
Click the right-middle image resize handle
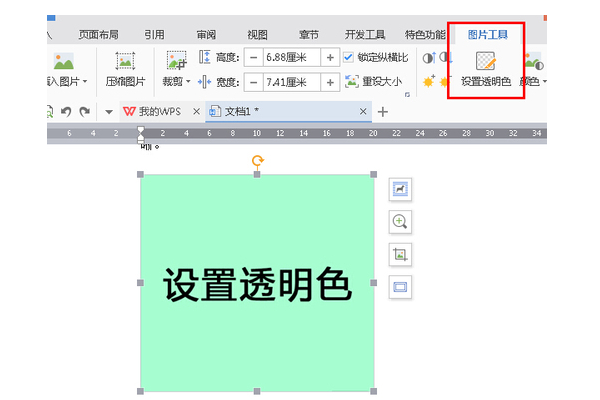374,283
